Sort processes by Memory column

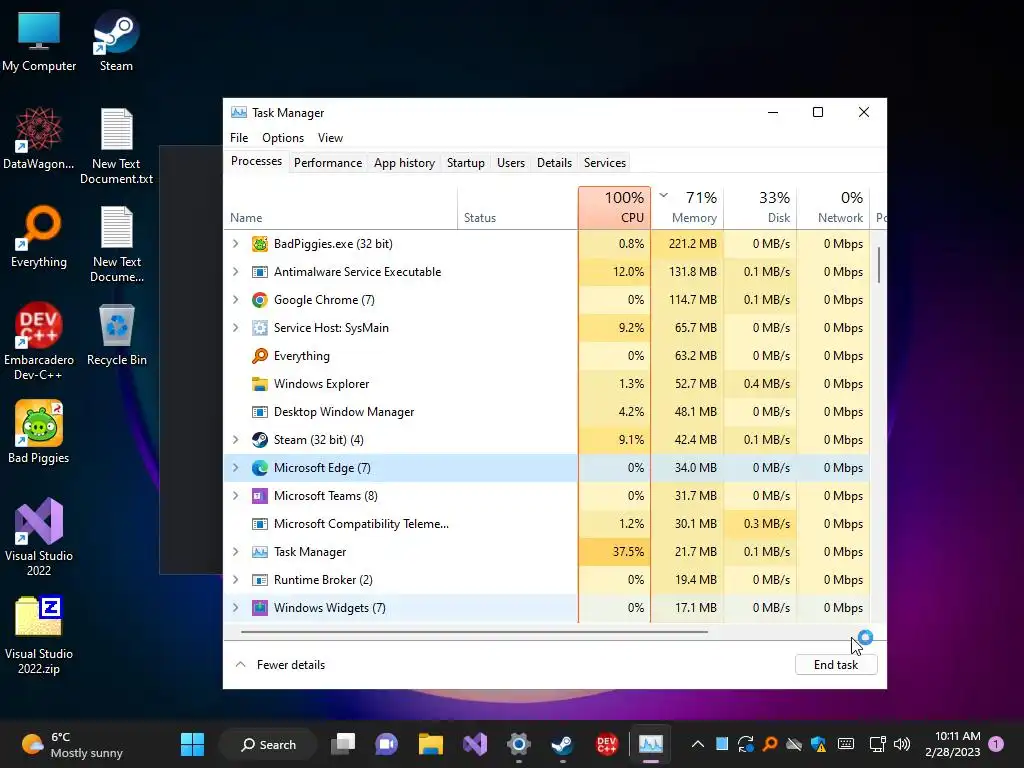click(x=688, y=208)
